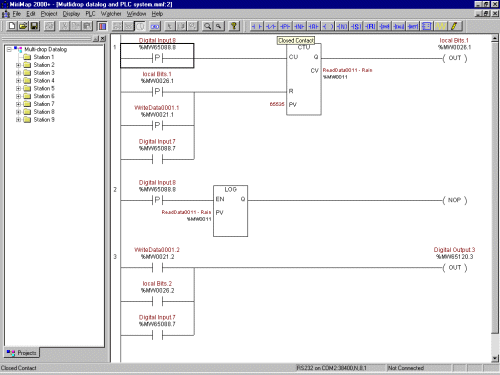Click the local Bits.1 OUT coil

point(455,58)
